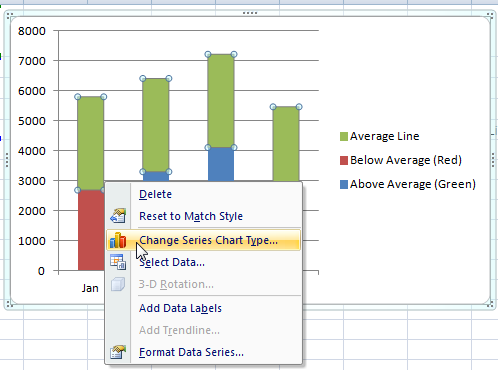The width and height of the screenshot is (498, 370).
Task: Click the 4000 value axis label
Action: [32, 151]
